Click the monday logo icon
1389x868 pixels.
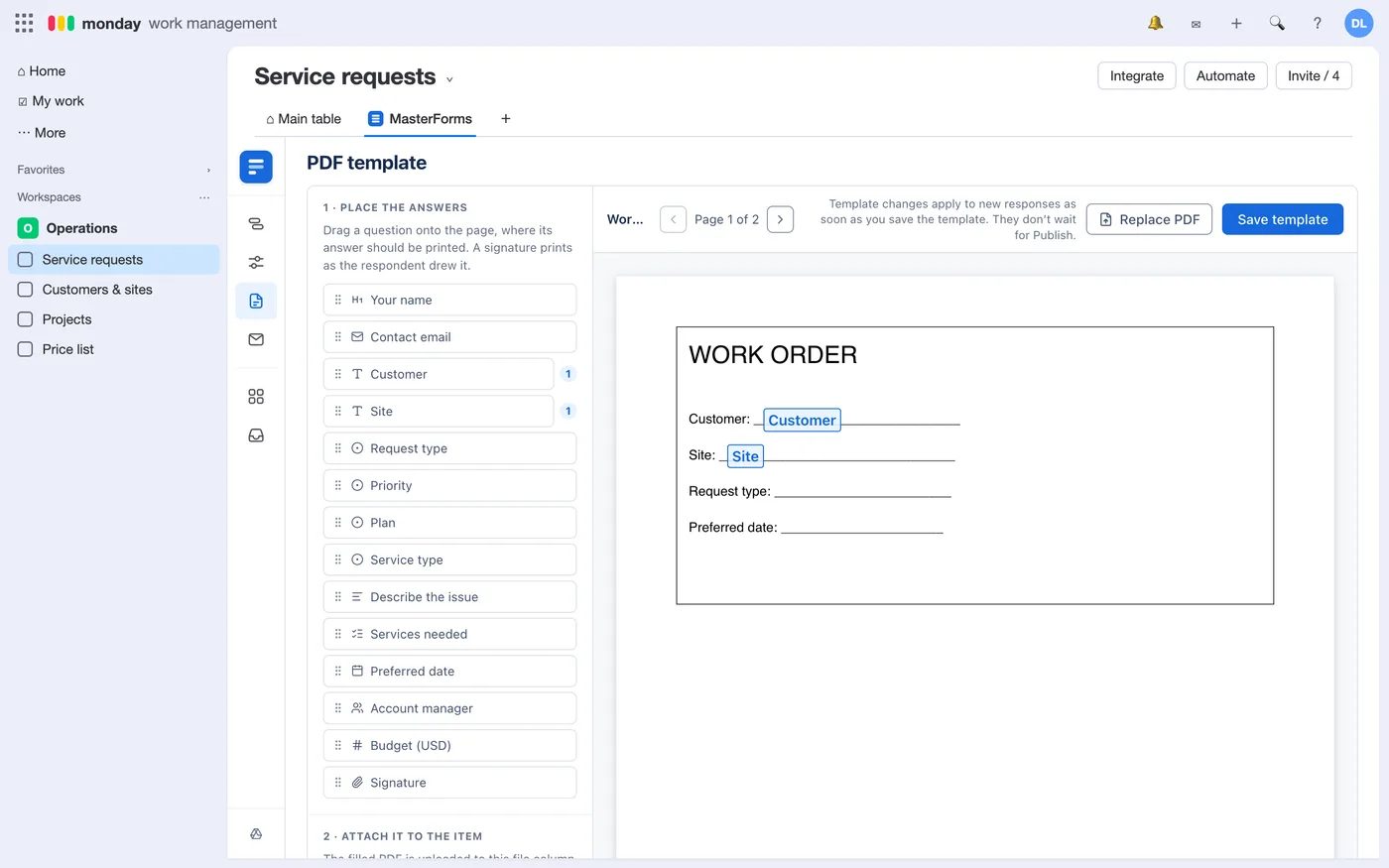click(x=62, y=23)
